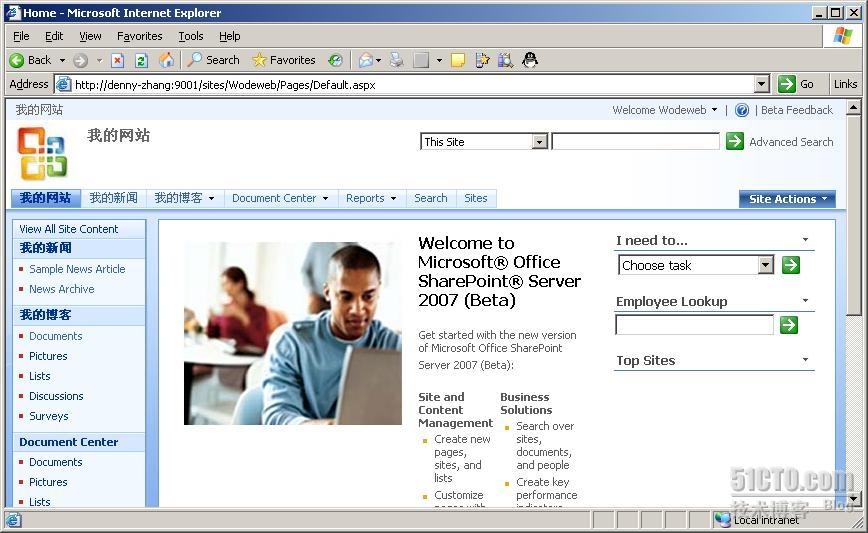Click the green arrow for Employee Lookup
This screenshot has width=868, height=533.
click(789, 325)
